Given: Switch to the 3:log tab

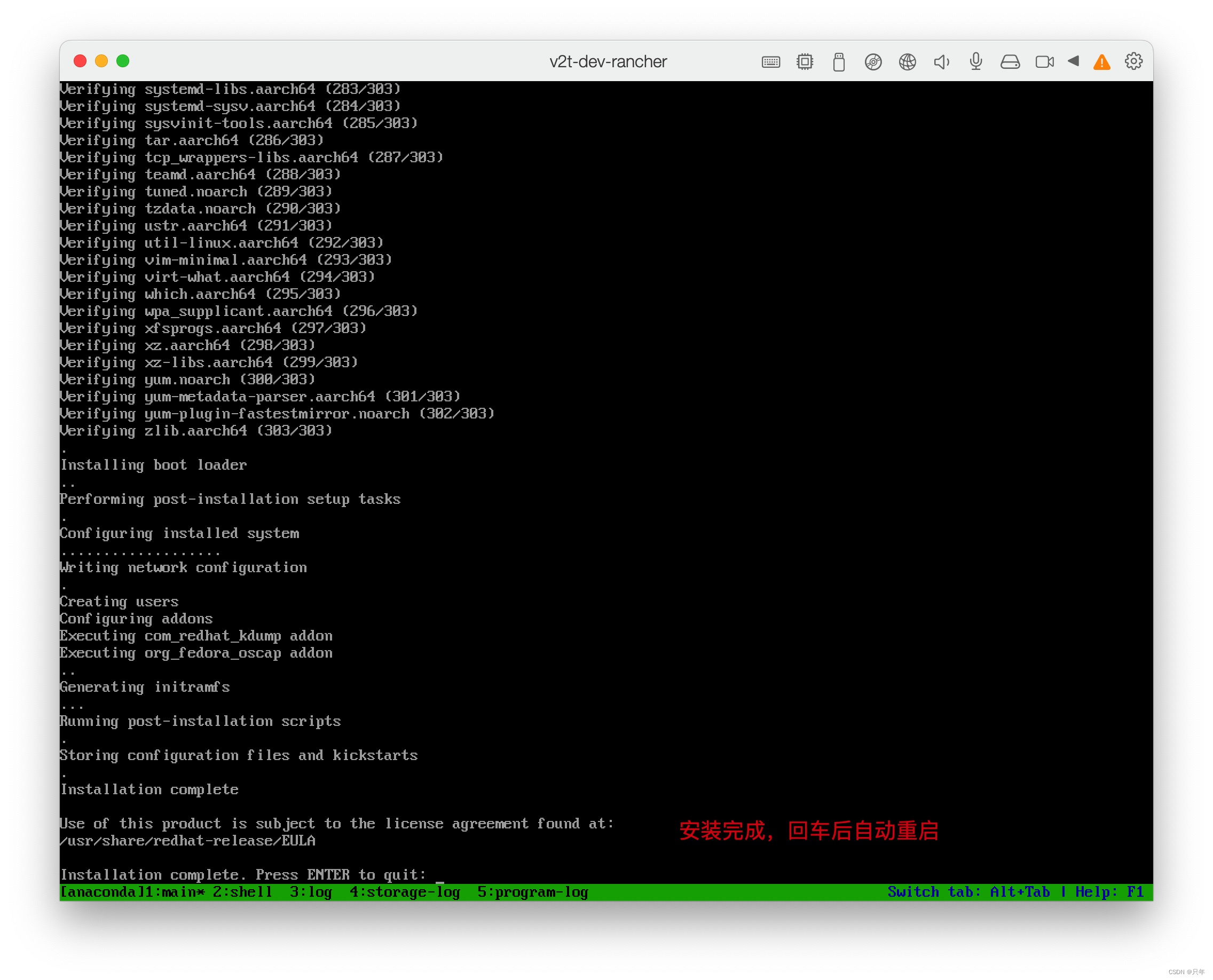Looking at the screenshot, I should 311,892.
